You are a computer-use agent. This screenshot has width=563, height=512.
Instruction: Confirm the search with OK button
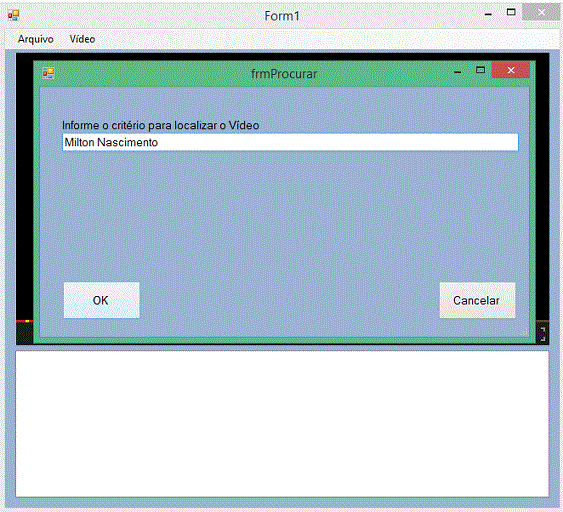click(102, 300)
